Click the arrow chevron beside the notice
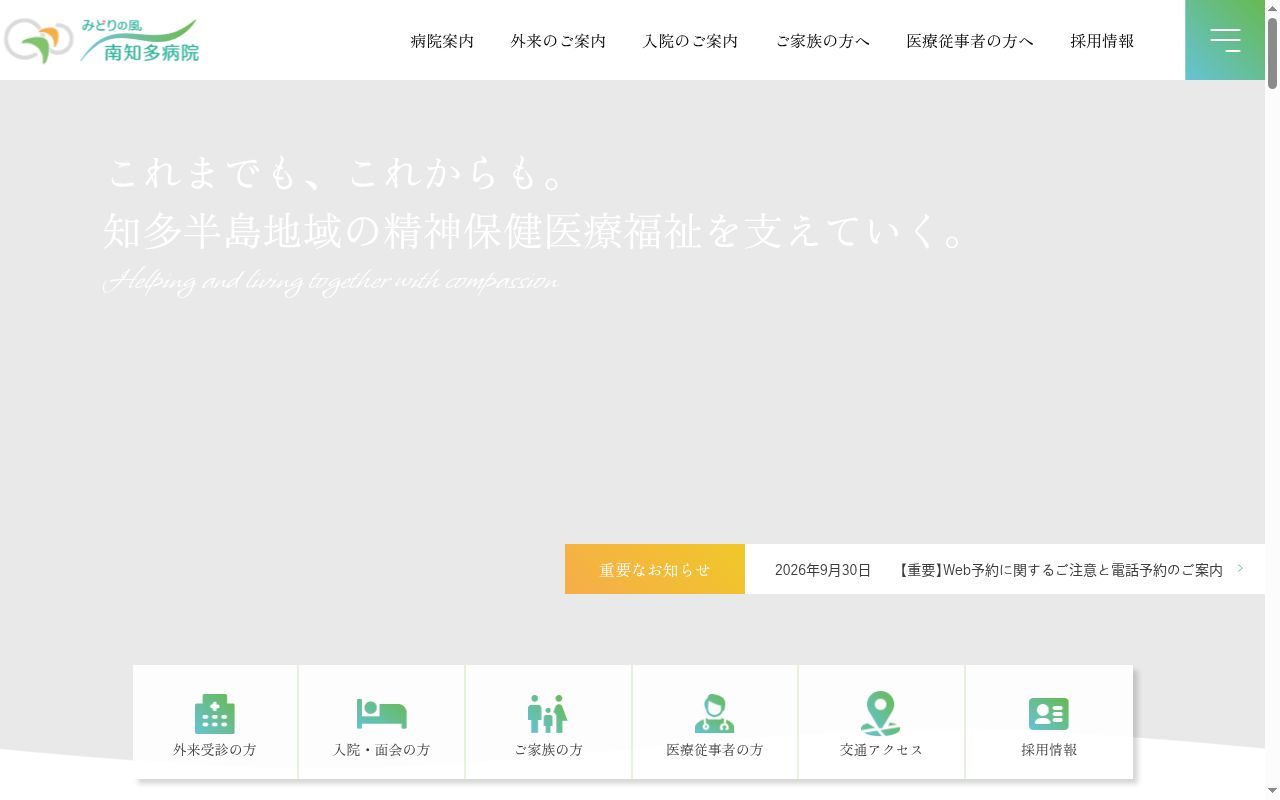Image resolution: width=1280 pixels, height=800 pixels. tap(1241, 568)
